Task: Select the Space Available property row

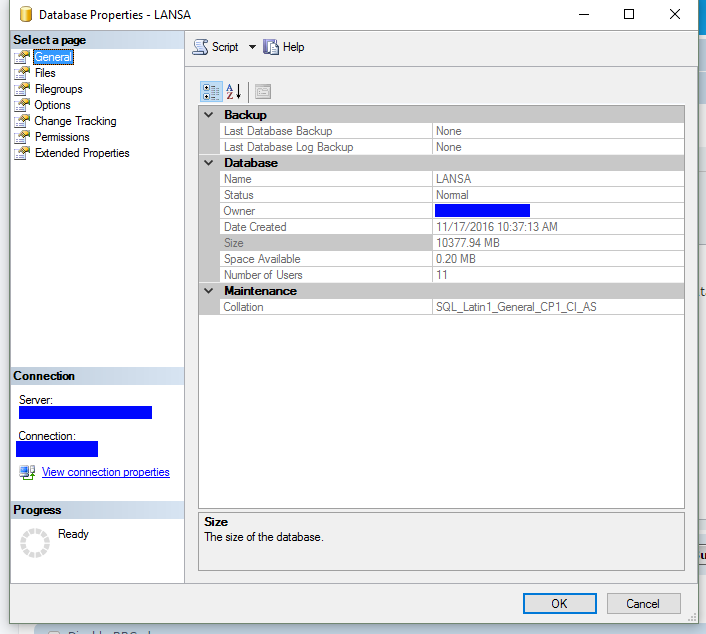Action: click(x=452, y=259)
